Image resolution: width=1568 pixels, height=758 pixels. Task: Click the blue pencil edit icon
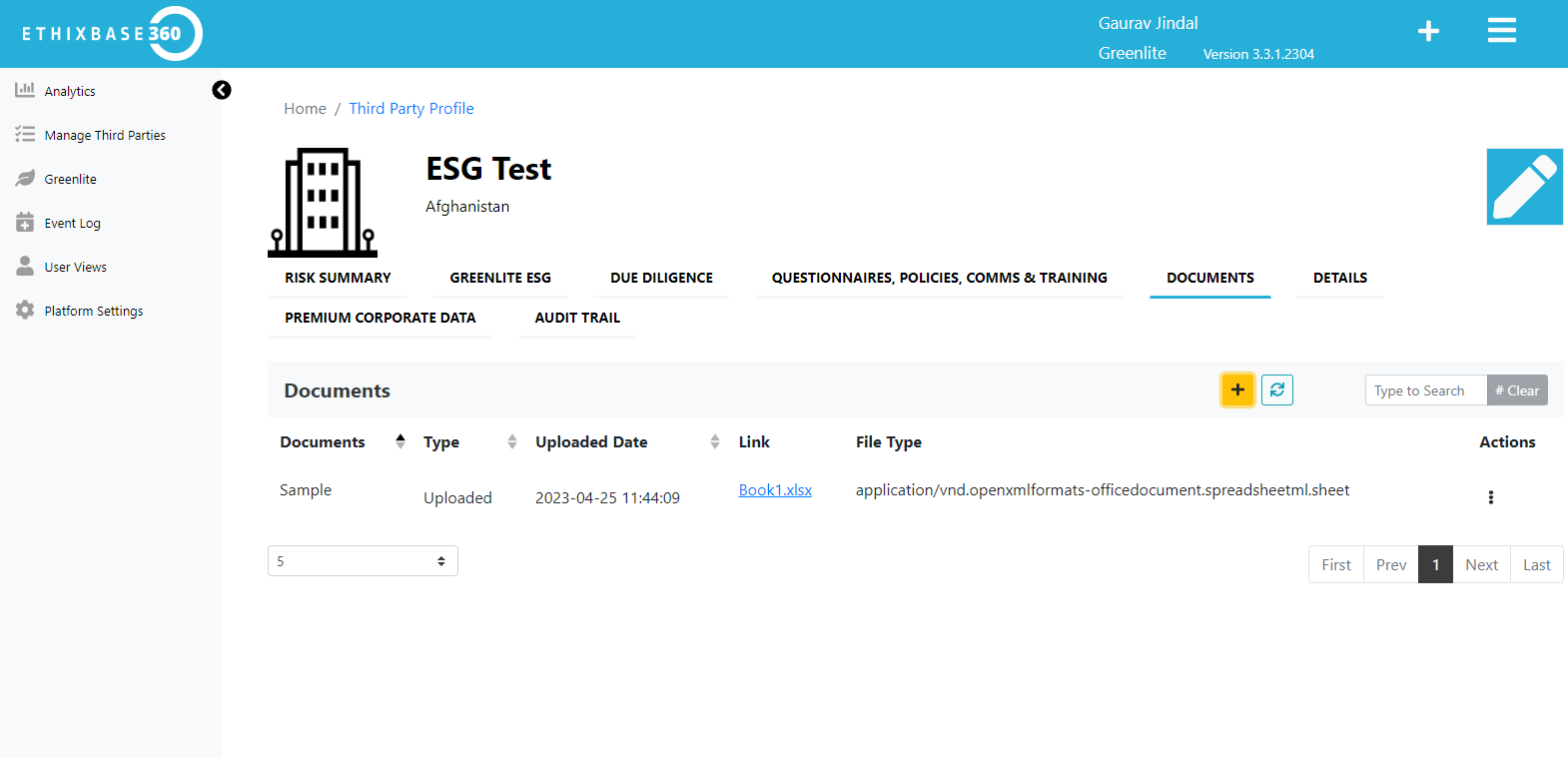[x=1524, y=187]
